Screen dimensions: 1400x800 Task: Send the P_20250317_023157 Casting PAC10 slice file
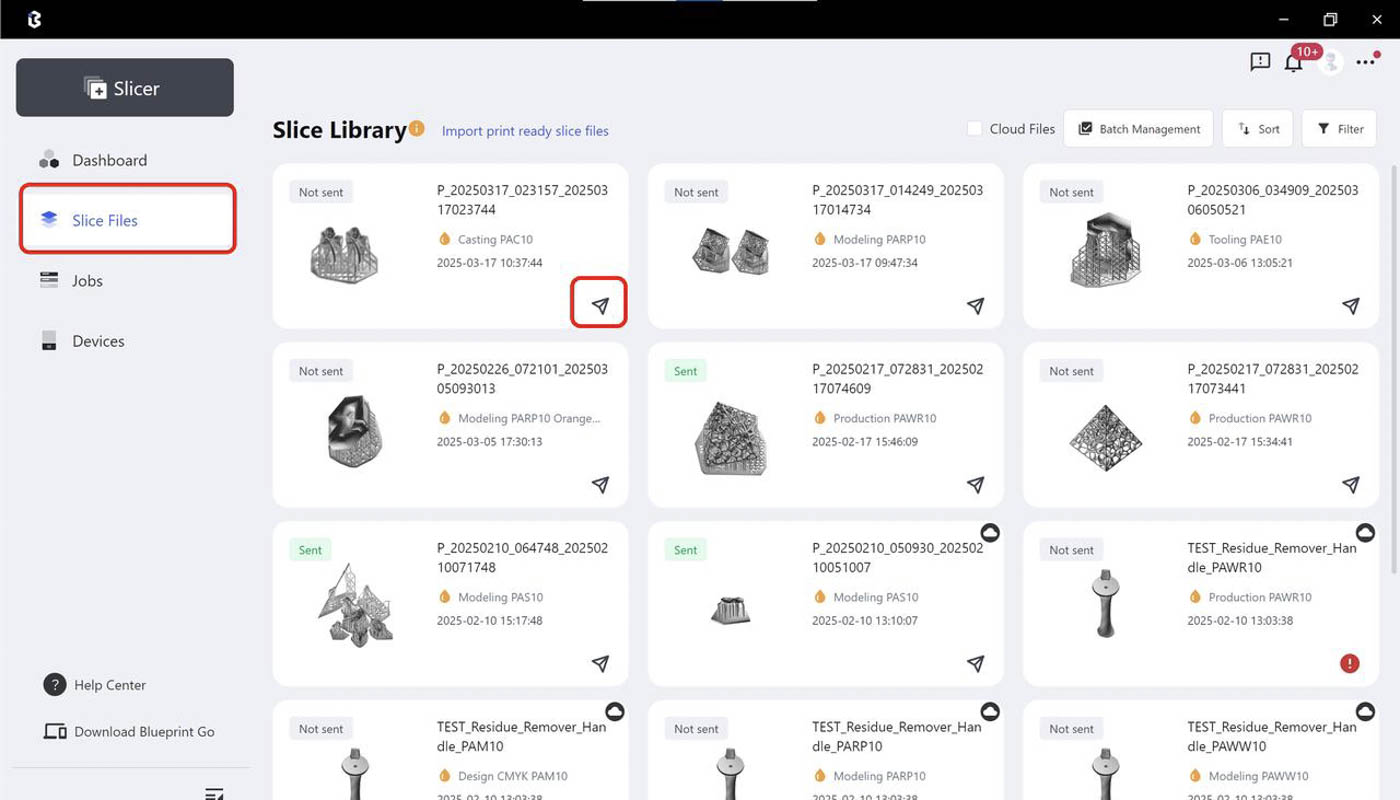point(600,306)
